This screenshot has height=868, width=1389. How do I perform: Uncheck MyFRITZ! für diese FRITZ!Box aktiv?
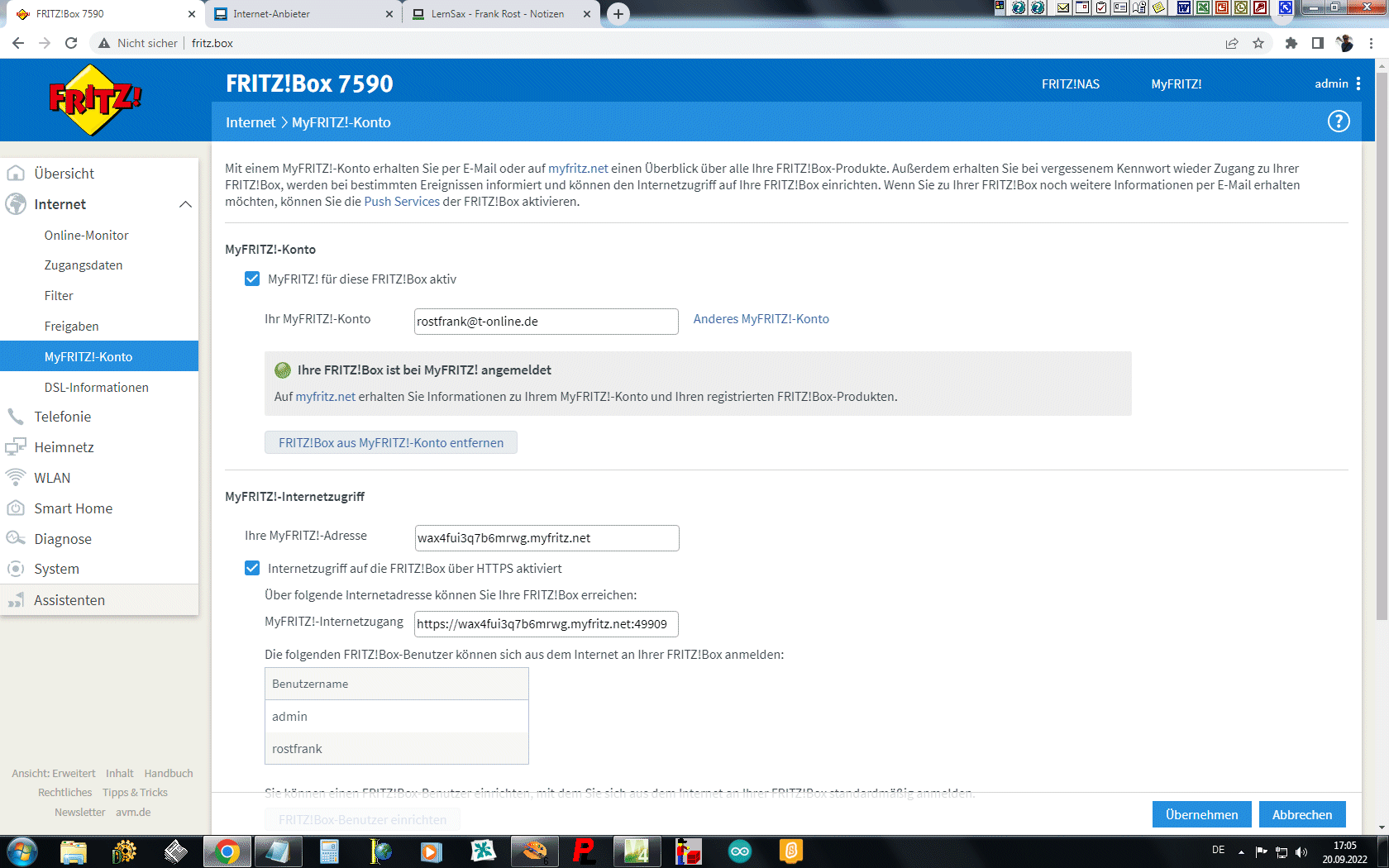(x=252, y=279)
